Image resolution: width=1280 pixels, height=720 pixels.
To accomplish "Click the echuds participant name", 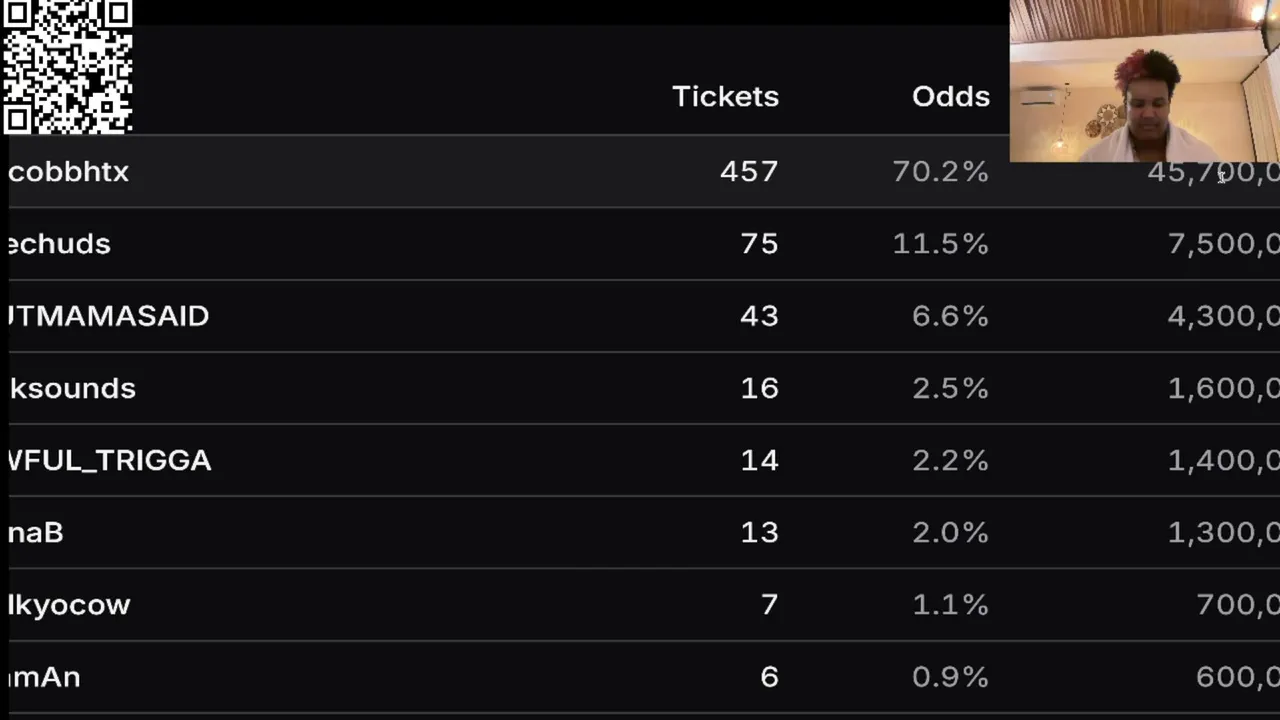I will tap(58, 244).
